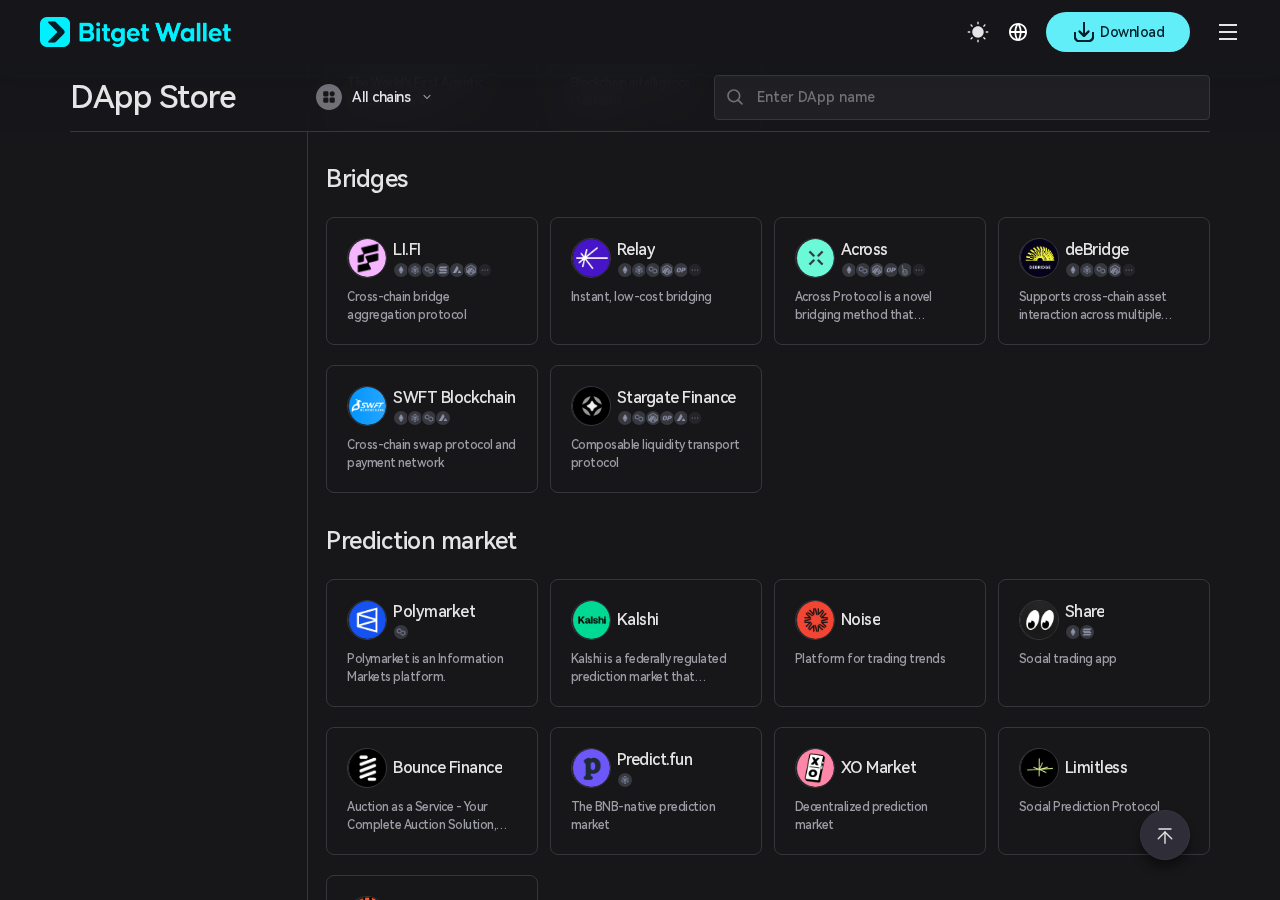Click the Stargate Finance title
This screenshot has height=900, width=1280.
pos(676,397)
